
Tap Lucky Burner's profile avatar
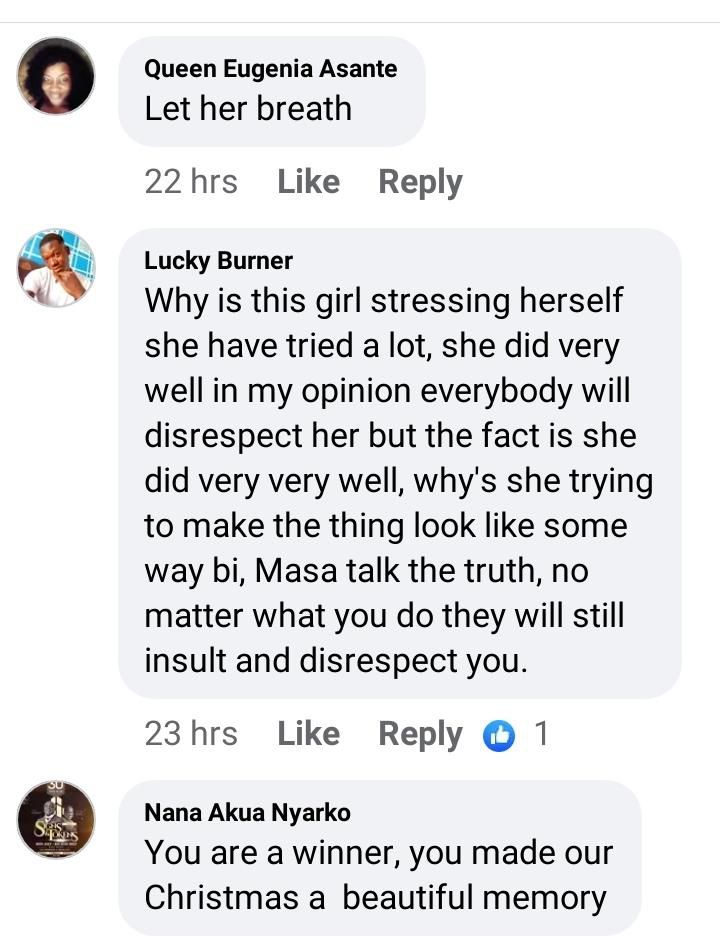coord(56,268)
